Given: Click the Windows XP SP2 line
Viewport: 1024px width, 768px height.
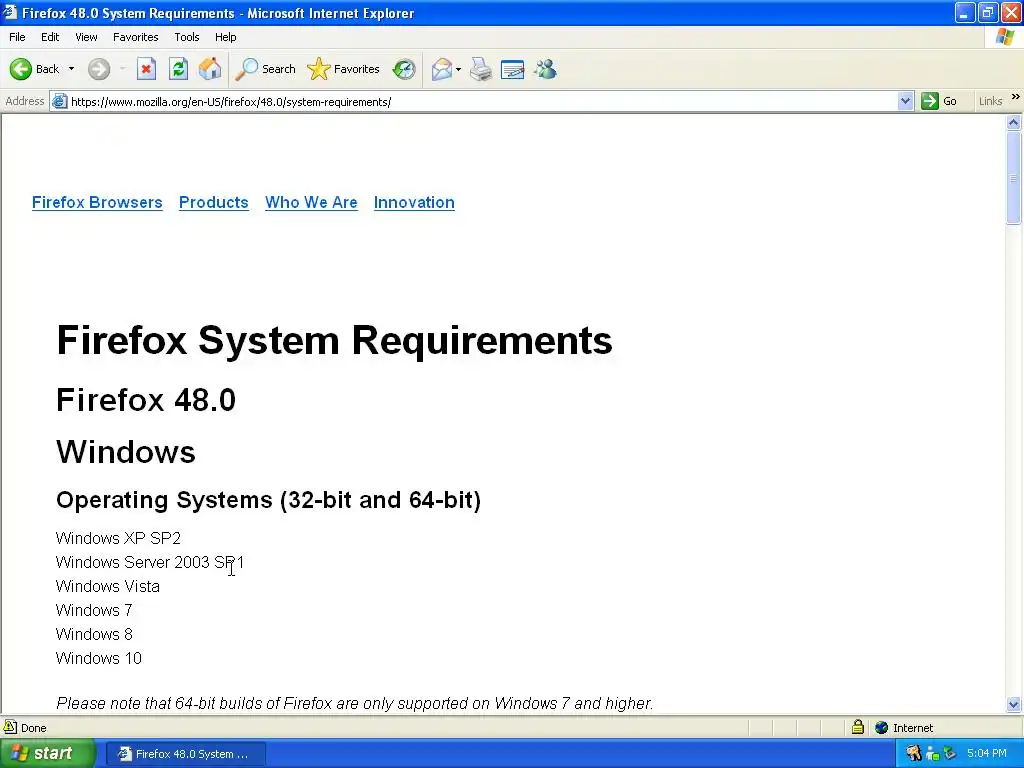Looking at the screenshot, I should [x=118, y=538].
